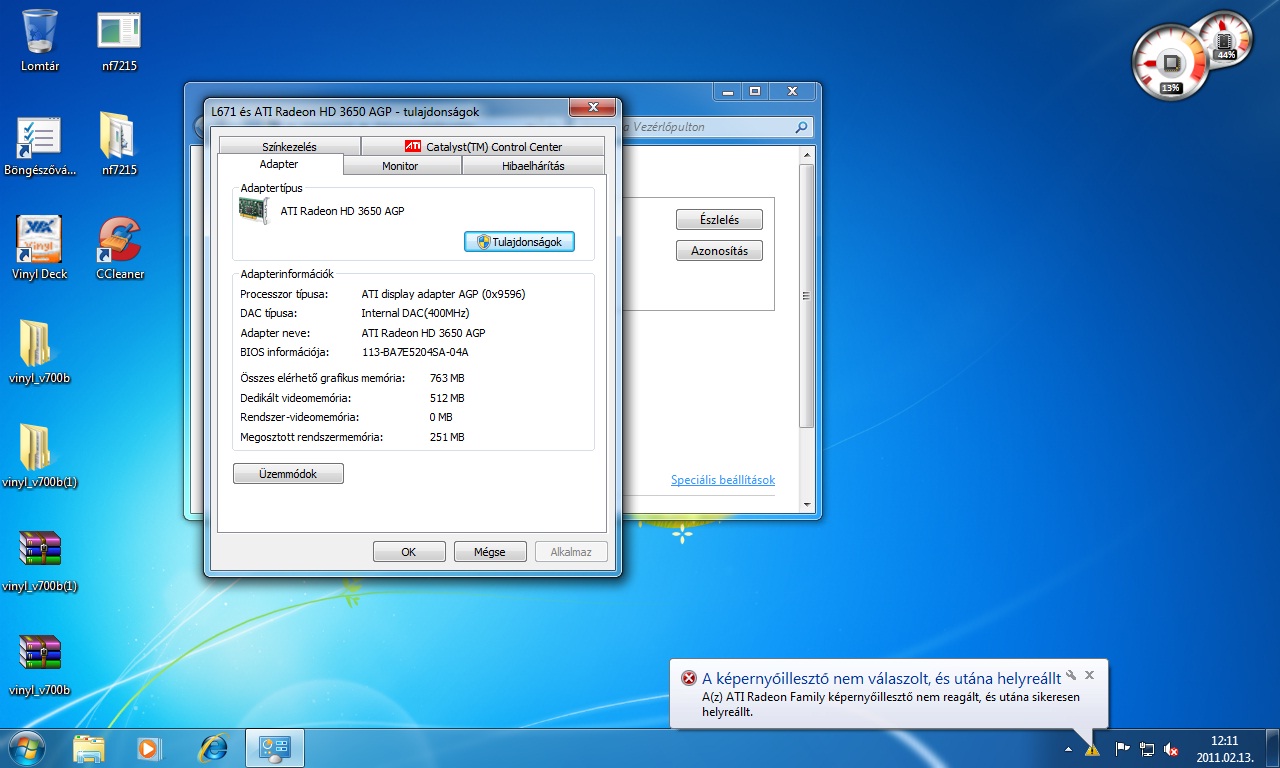Open the Action Center flag icon
The image size is (1280, 768).
1122,749
